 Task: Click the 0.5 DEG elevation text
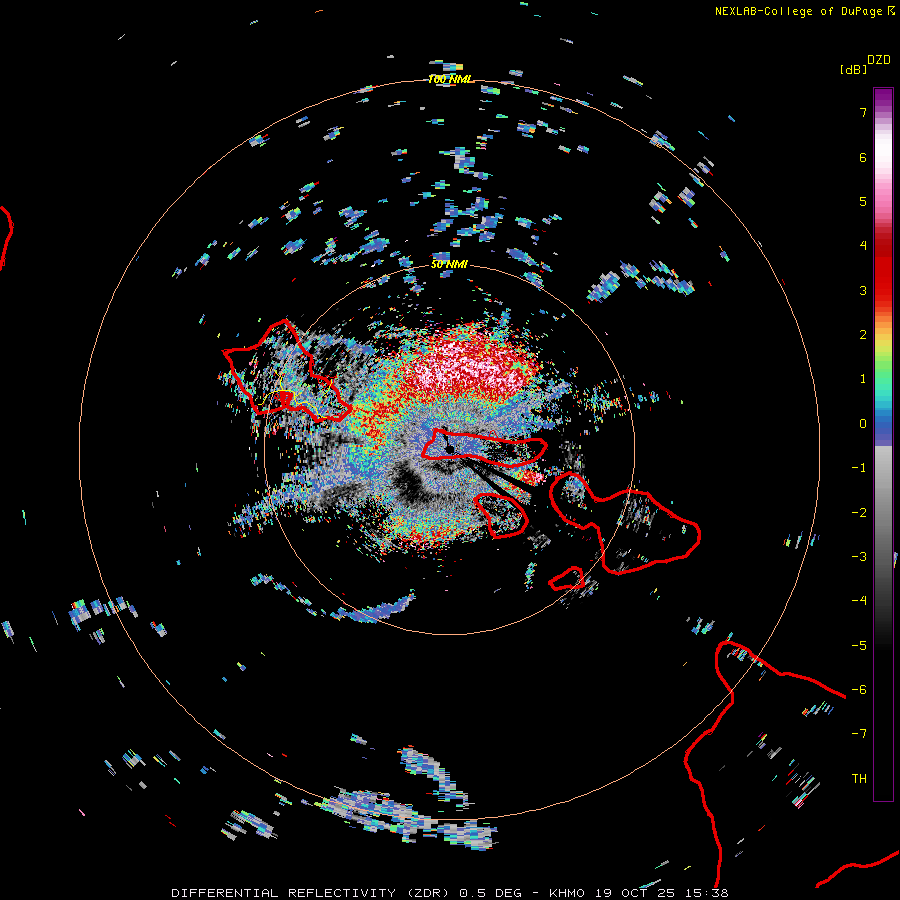coord(490,893)
